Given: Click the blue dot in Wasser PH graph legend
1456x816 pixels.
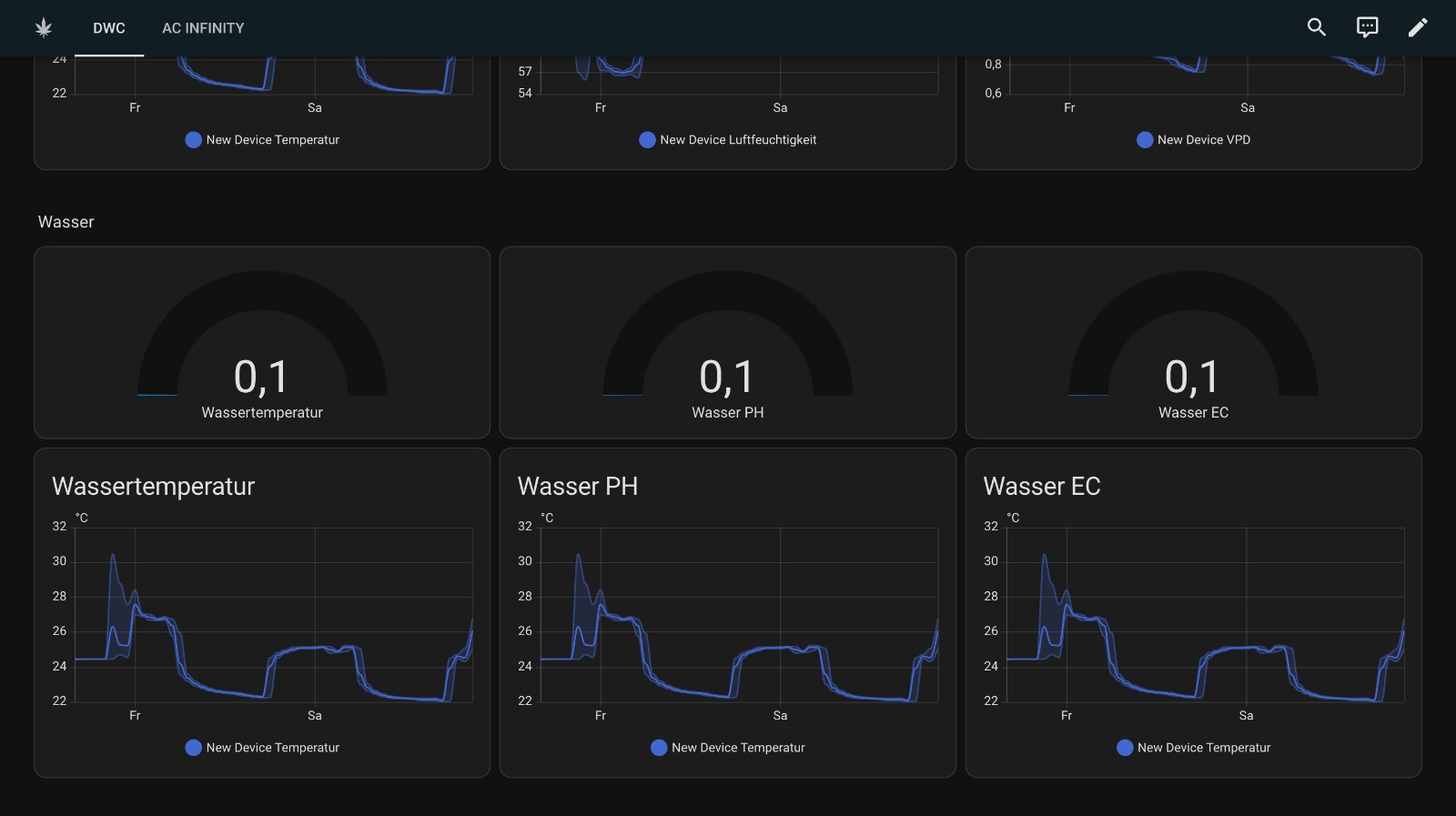Looking at the screenshot, I should [x=659, y=748].
